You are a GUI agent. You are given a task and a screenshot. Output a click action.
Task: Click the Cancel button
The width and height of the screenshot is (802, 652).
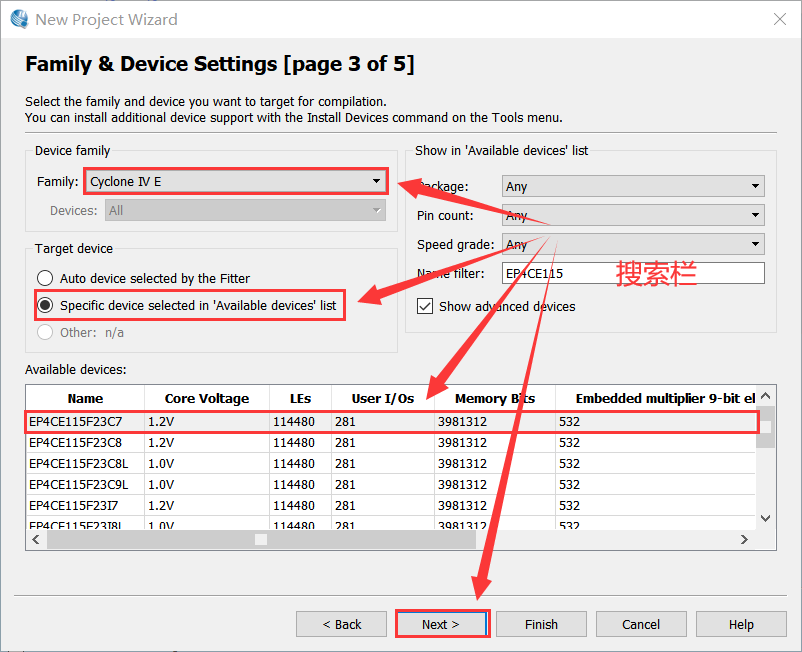click(x=641, y=624)
